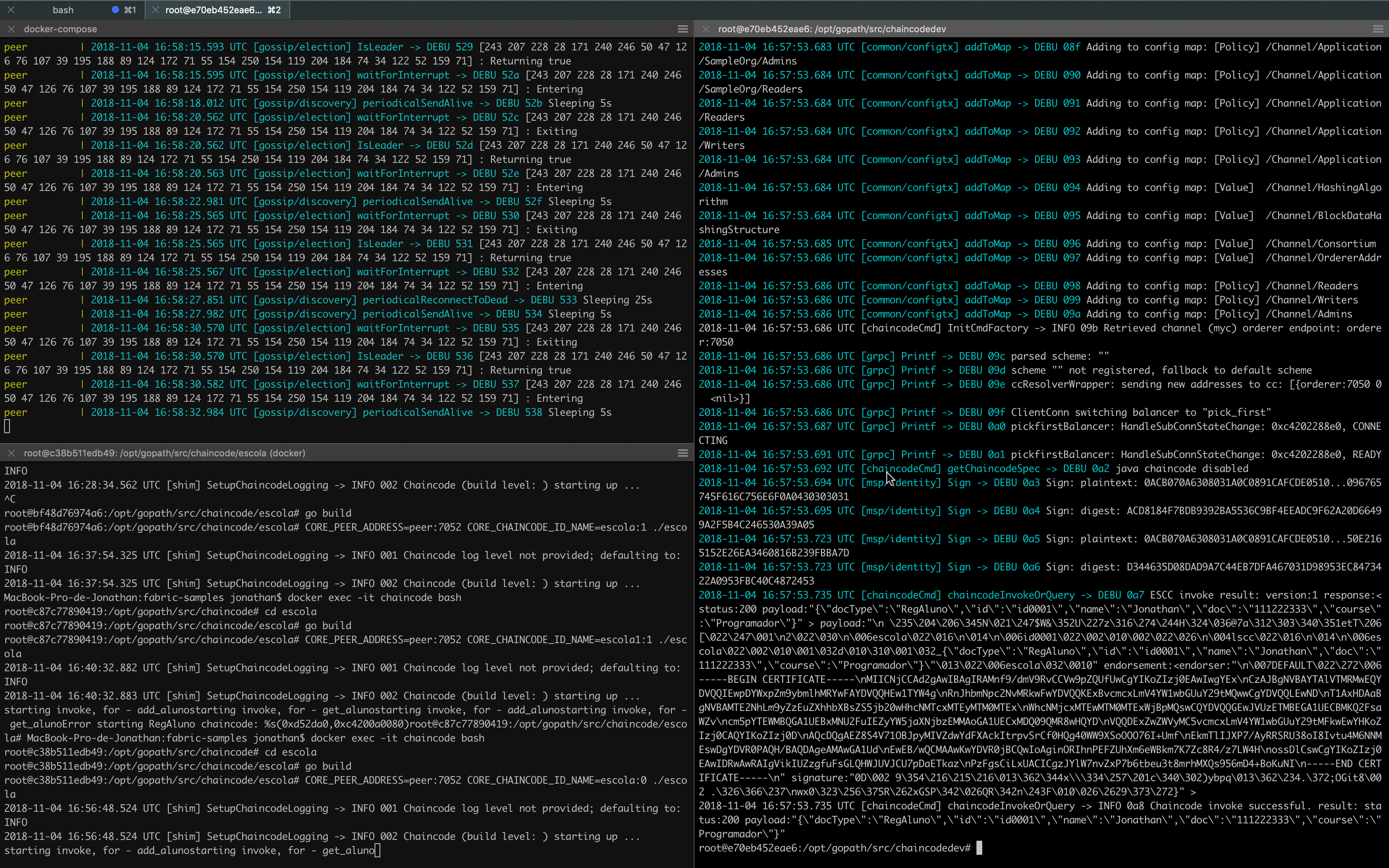Screen dimensions: 1389x868
Task: Close the chaincodedev session pane
Action: pyautogui.click(x=706, y=29)
